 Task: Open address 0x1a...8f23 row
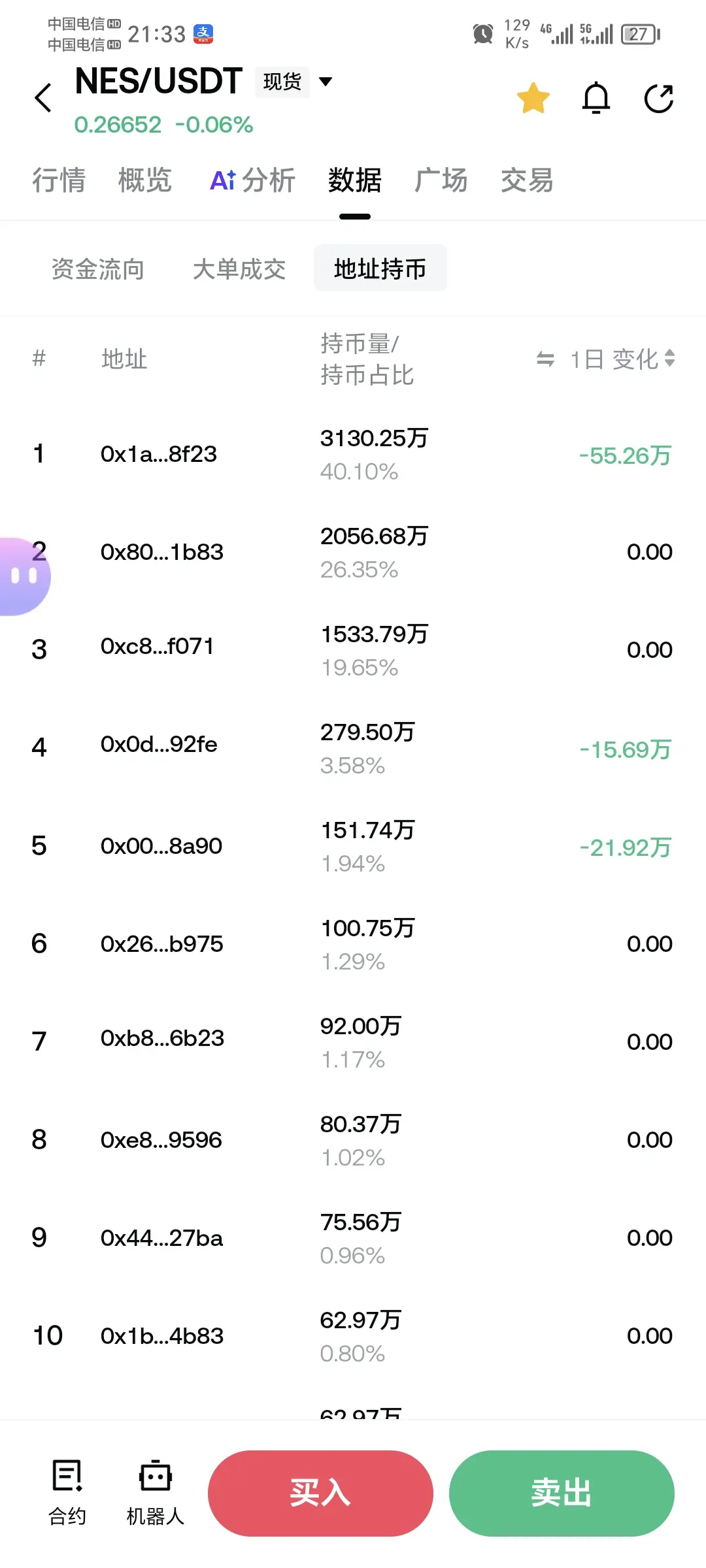(353, 454)
